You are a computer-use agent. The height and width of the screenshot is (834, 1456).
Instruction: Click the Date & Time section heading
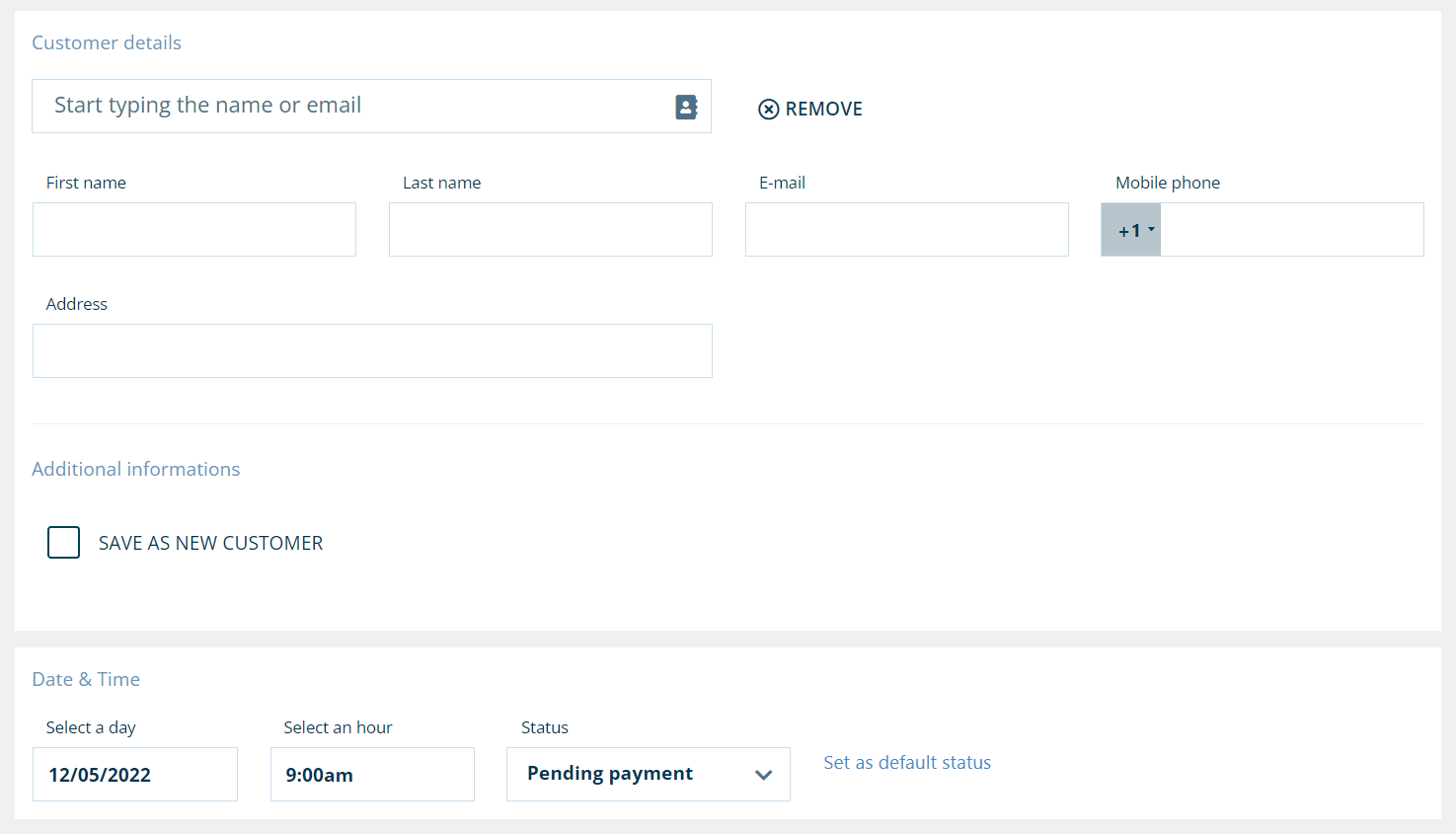point(86,679)
